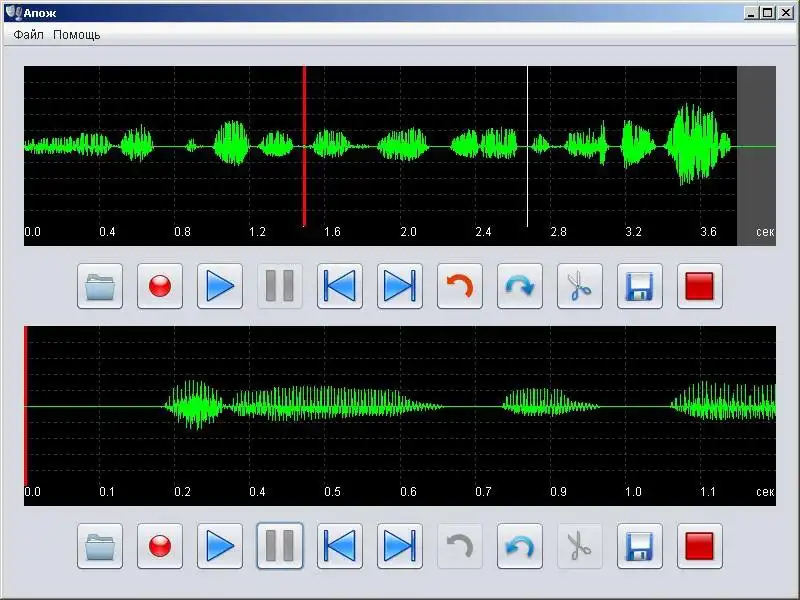Click the 0.2 time label in lower waveform

click(182, 492)
